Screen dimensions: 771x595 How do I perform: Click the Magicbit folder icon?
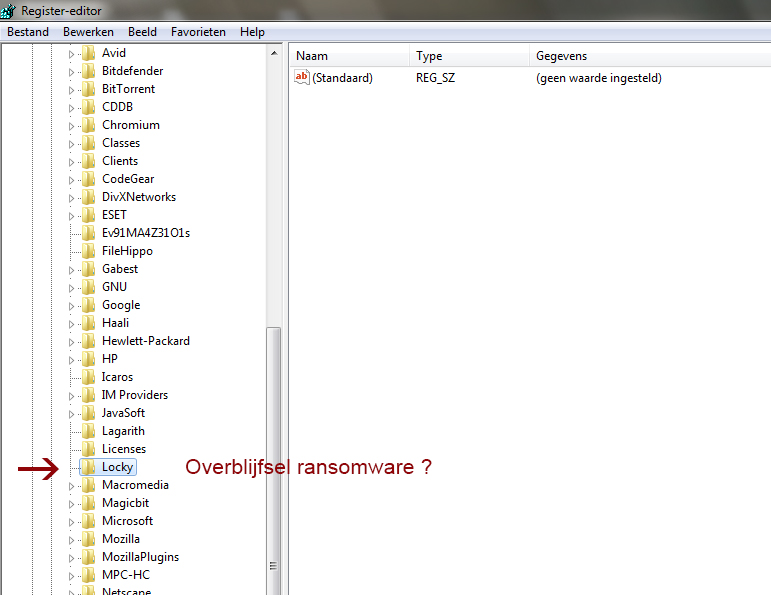click(89, 503)
